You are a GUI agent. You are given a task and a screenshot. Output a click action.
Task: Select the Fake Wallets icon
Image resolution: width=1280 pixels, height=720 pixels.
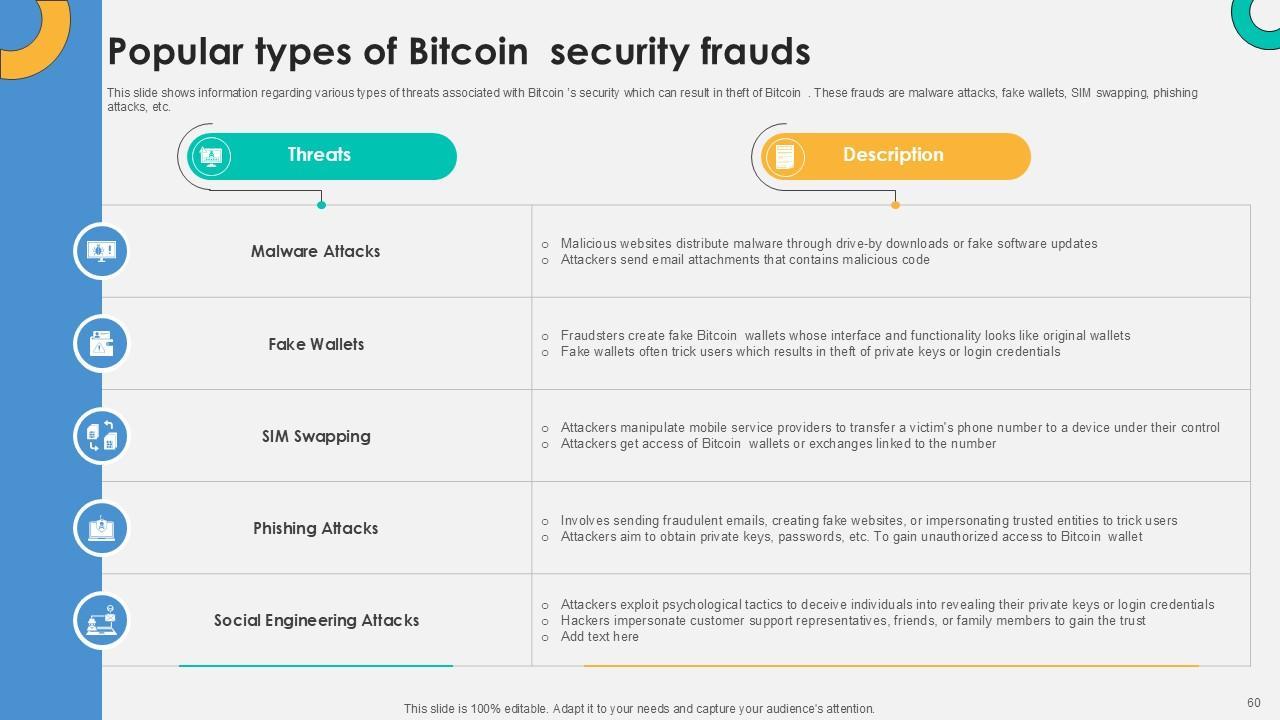(x=101, y=343)
